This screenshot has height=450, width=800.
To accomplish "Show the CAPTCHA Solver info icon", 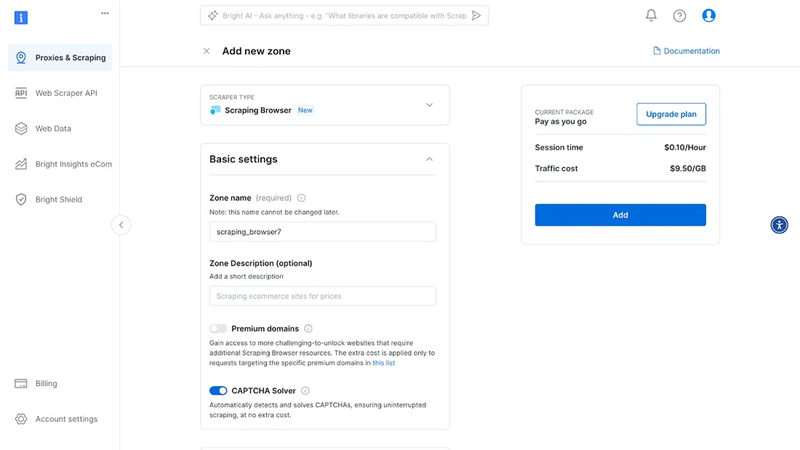I will tap(305, 391).
